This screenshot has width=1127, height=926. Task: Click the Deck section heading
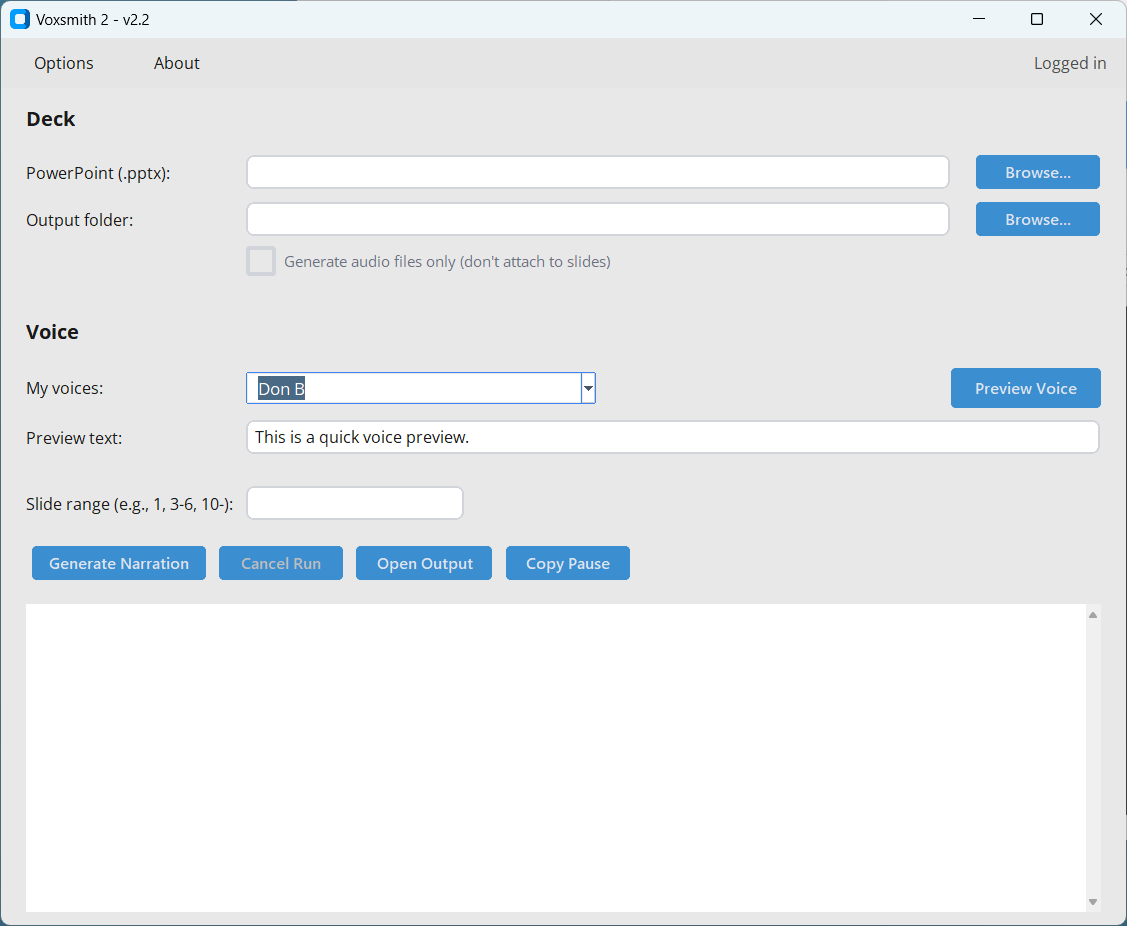51,119
